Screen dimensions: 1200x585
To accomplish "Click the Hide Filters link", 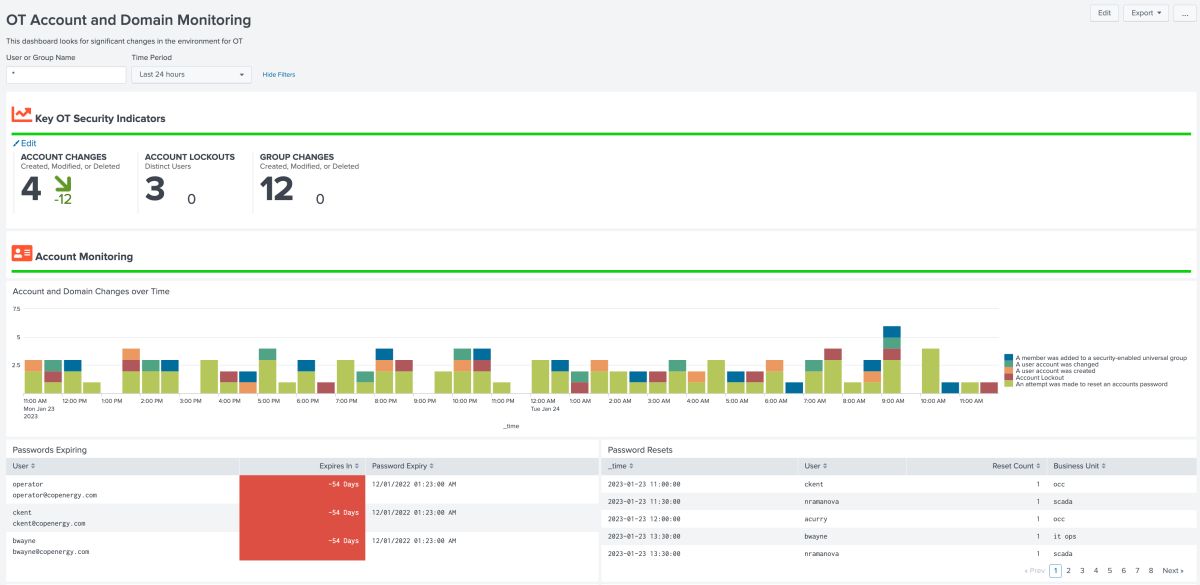I will pos(279,75).
